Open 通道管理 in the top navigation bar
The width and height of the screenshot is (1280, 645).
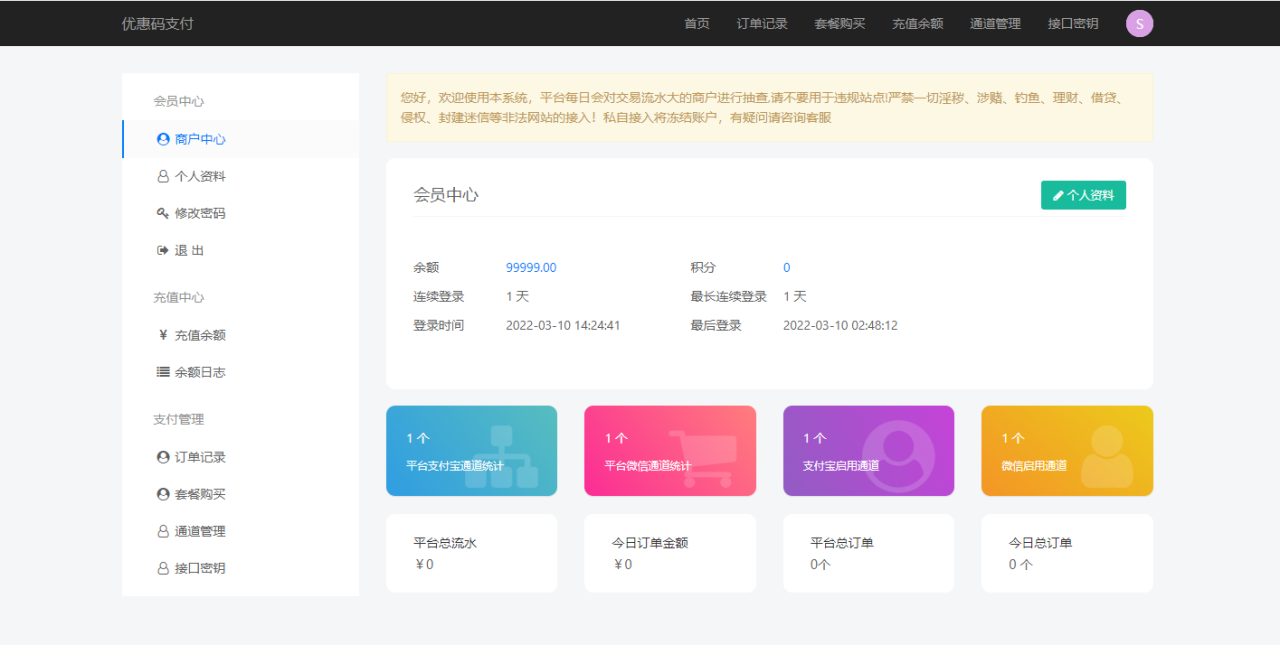point(995,24)
